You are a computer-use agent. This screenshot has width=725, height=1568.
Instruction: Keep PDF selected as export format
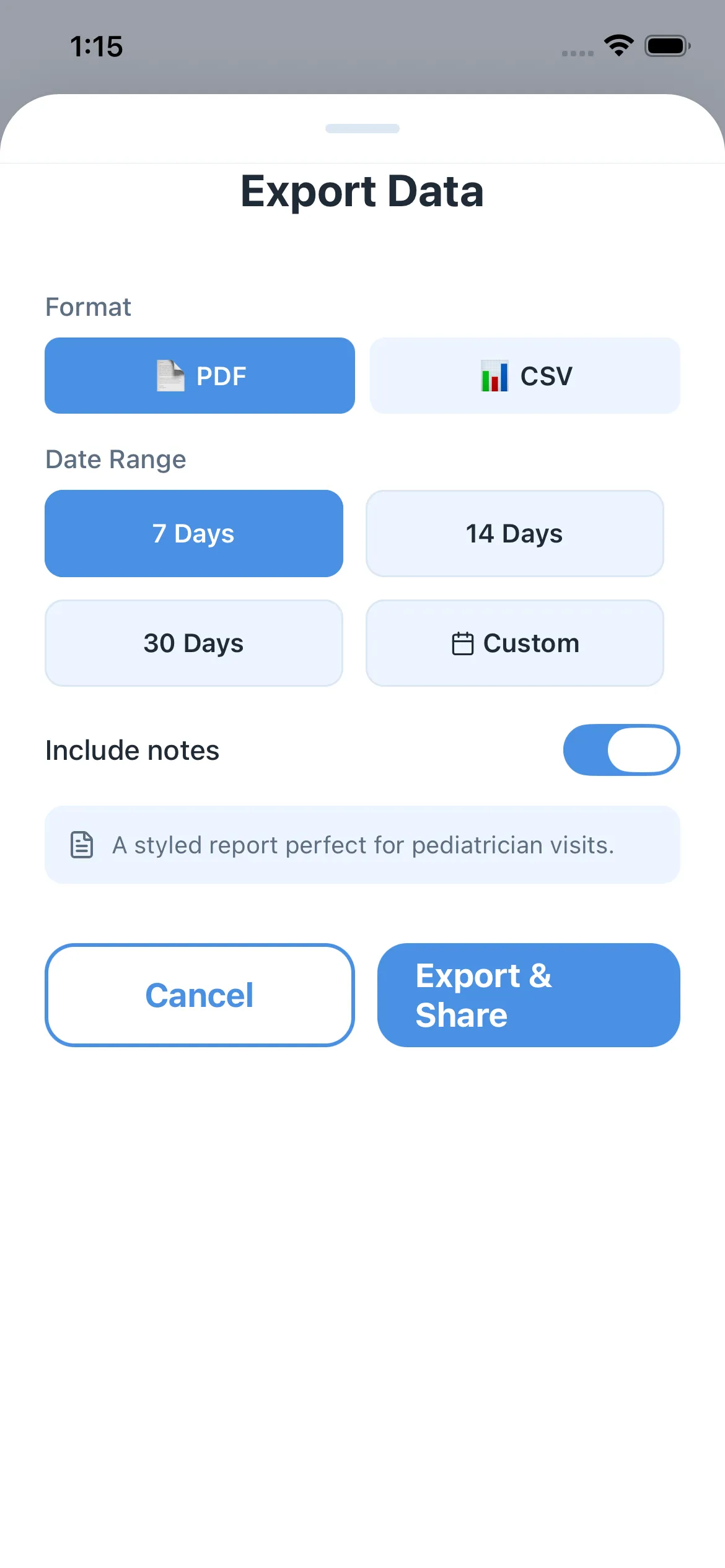click(x=199, y=375)
